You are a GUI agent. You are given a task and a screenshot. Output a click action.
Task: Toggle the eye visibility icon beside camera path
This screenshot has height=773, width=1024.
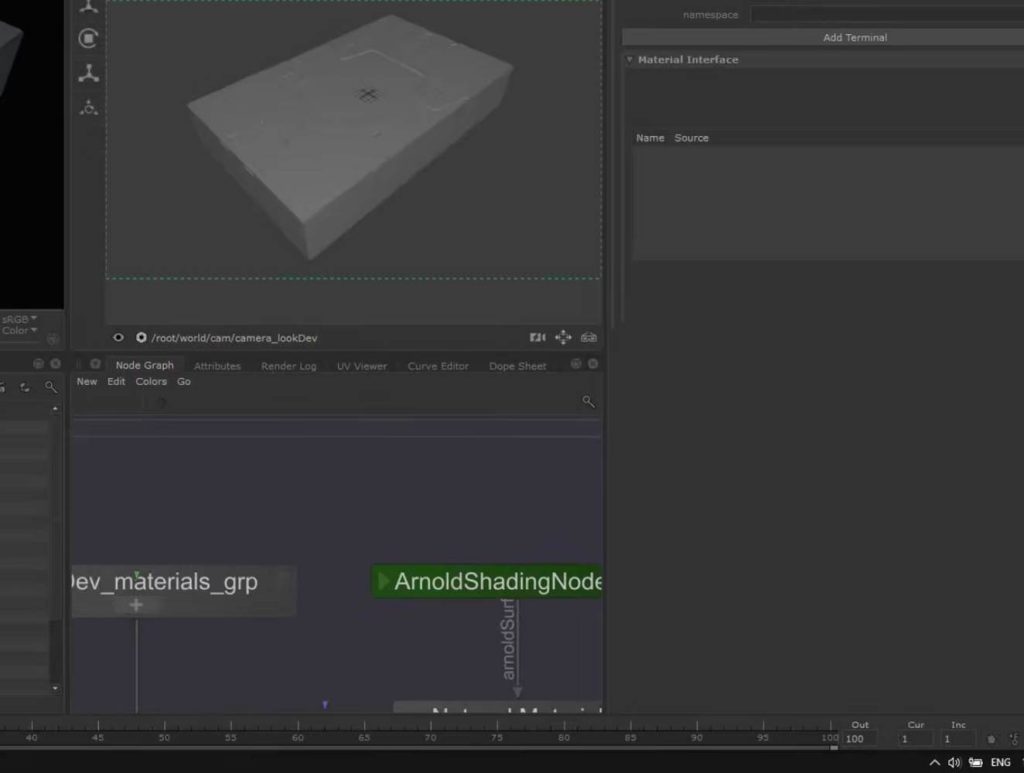click(x=119, y=338)
